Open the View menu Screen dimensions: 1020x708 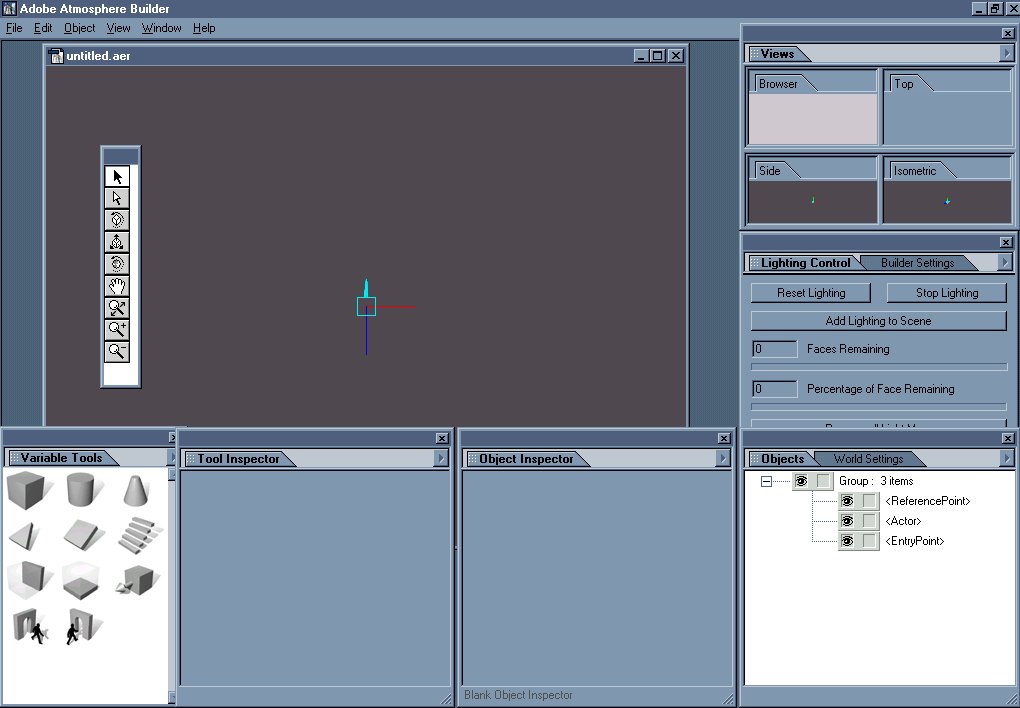click(x=118, y=28)
